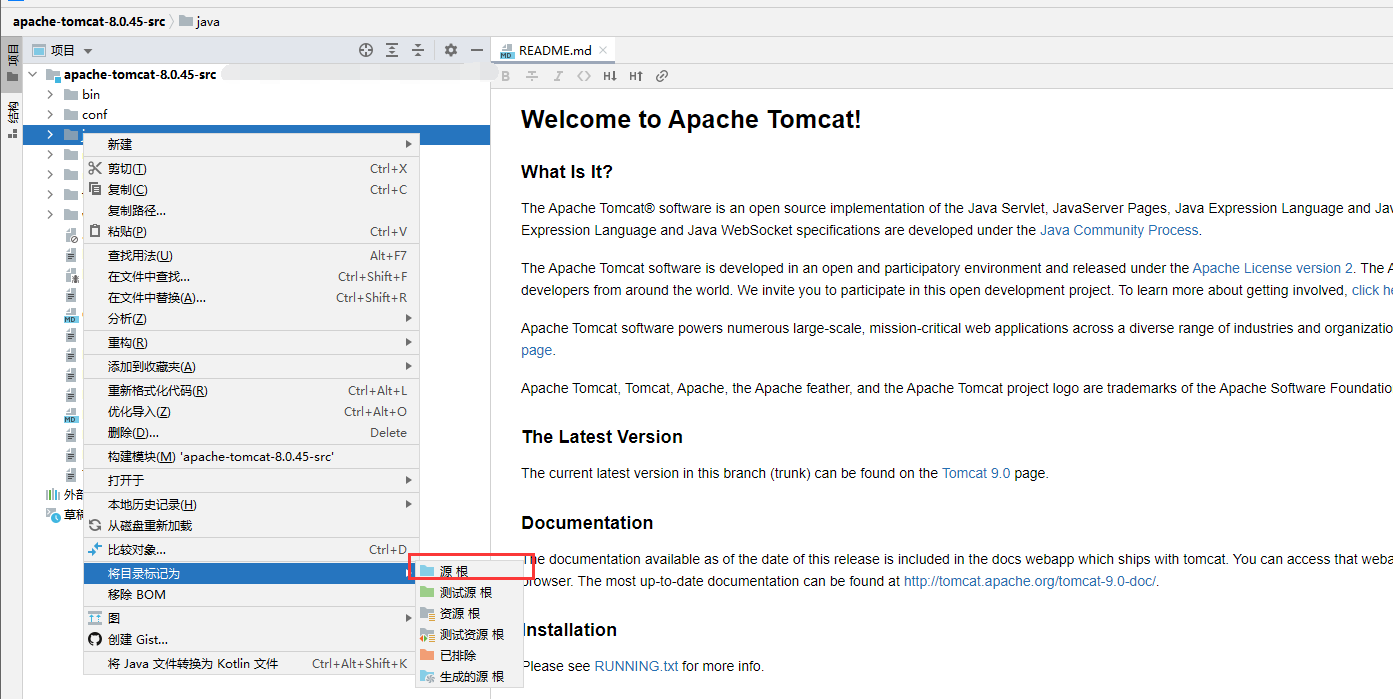
Task: Open the 项目 side tool window tab
Action: pyautogui.click(x=12, y=62)
